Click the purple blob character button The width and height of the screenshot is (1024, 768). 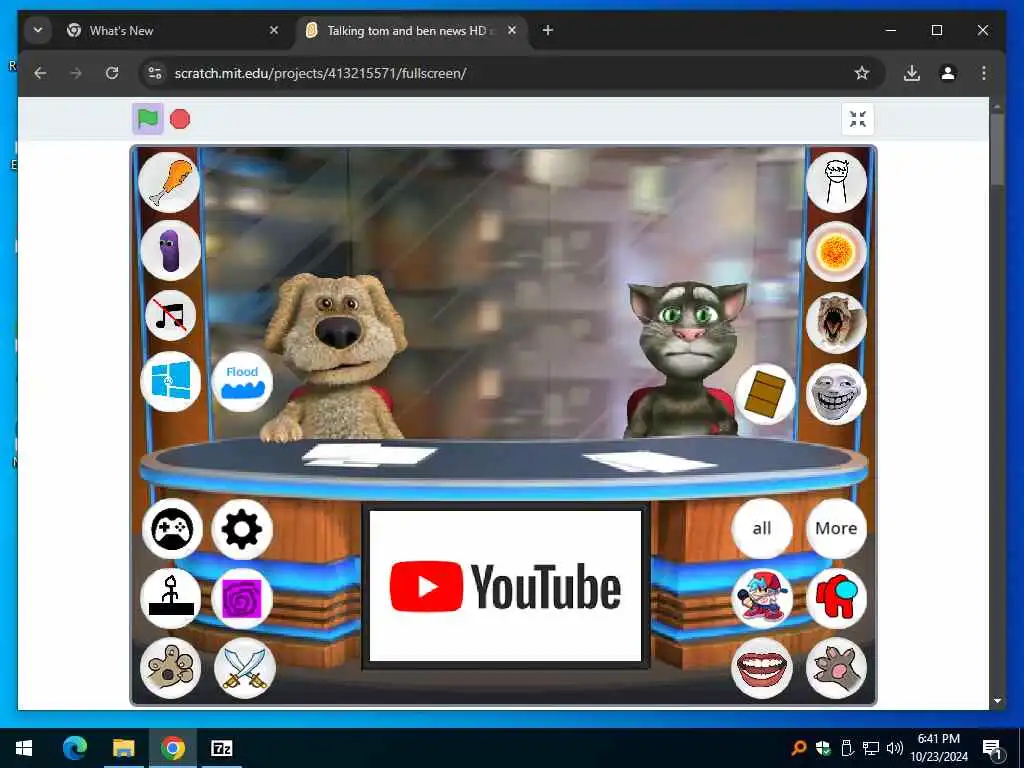click(x=170, y=250)
